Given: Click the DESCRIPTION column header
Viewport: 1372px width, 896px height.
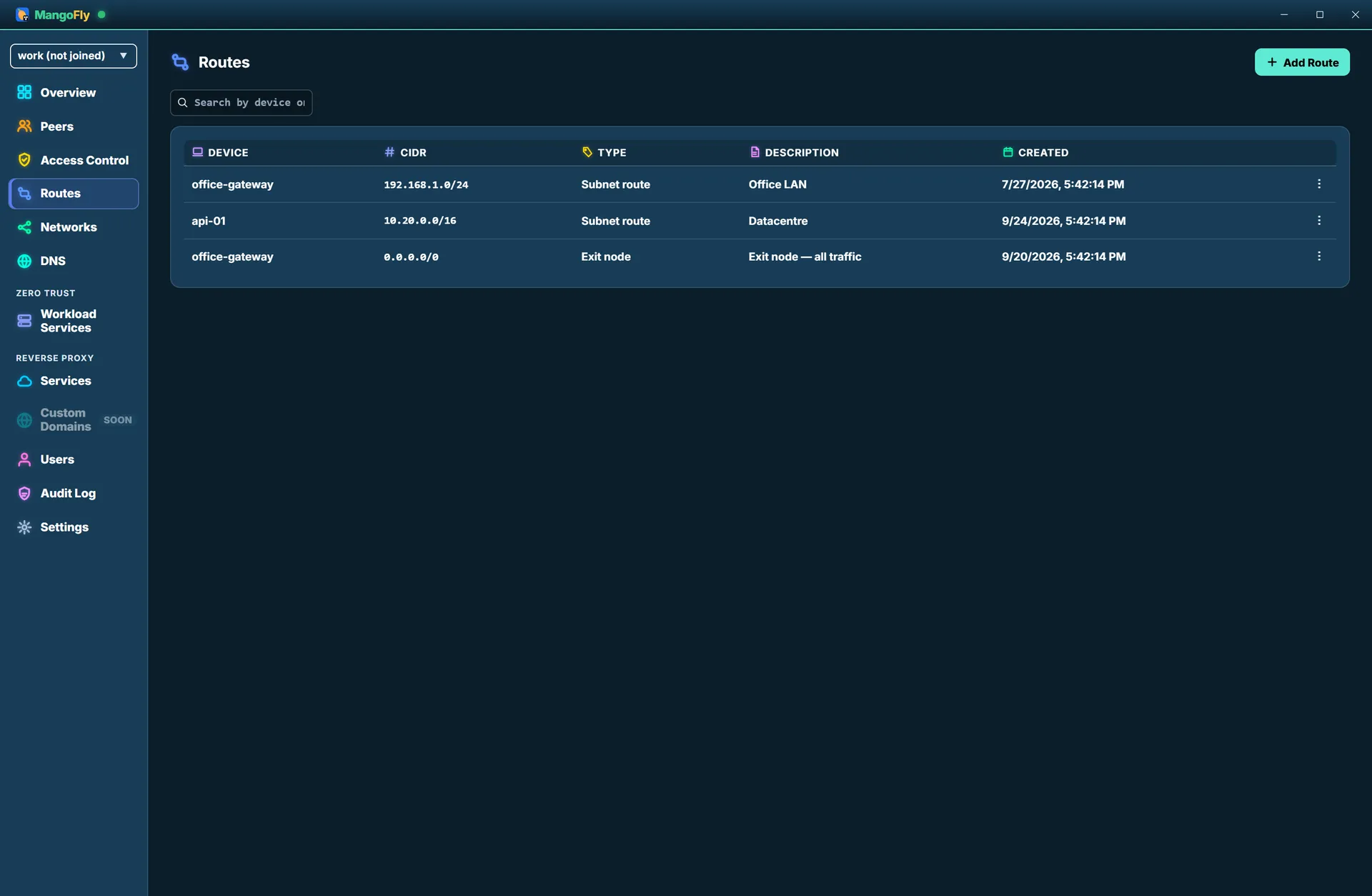Looking at the screenshot, I should (x=794, y=152).
